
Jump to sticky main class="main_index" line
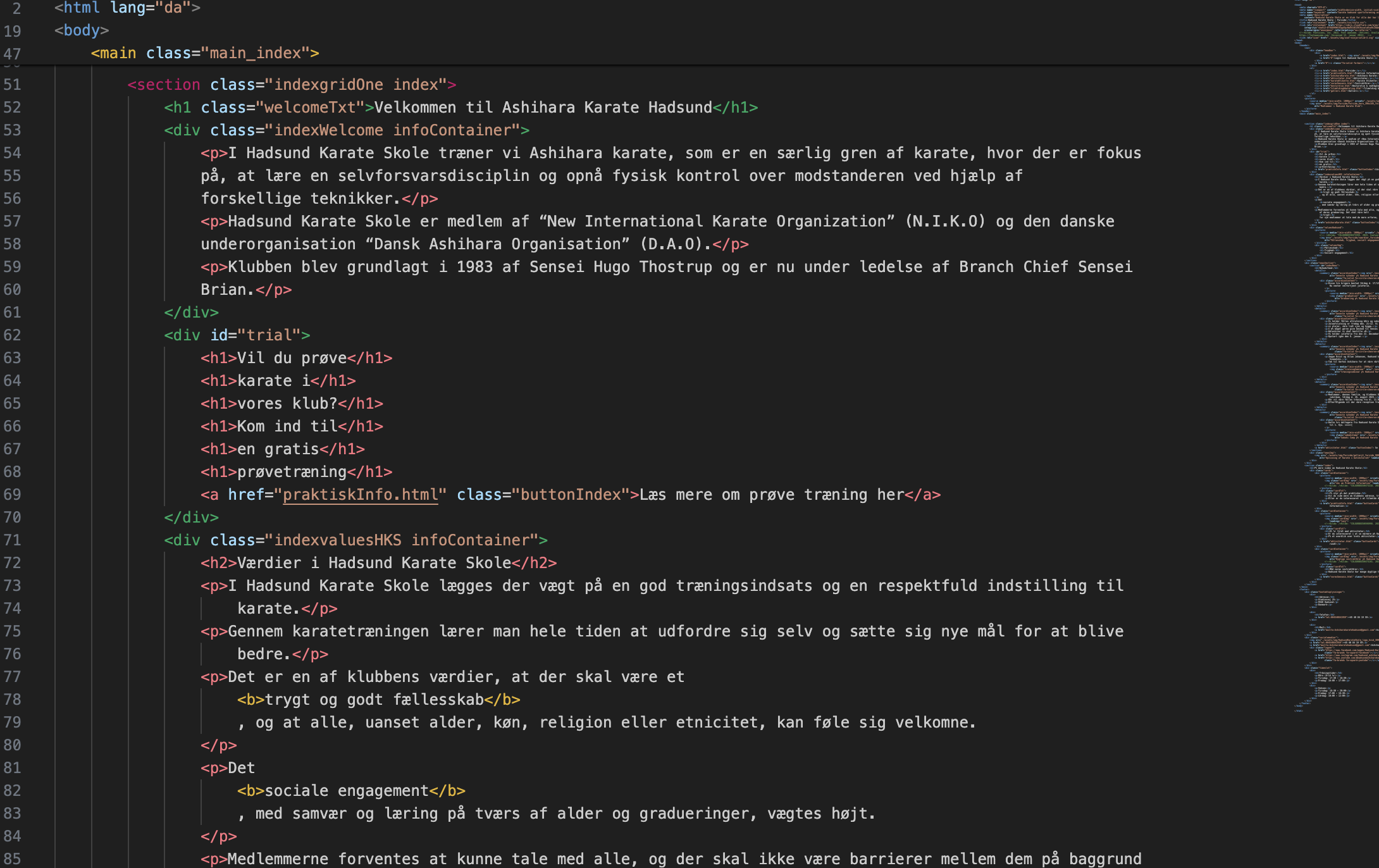[205, 53]
